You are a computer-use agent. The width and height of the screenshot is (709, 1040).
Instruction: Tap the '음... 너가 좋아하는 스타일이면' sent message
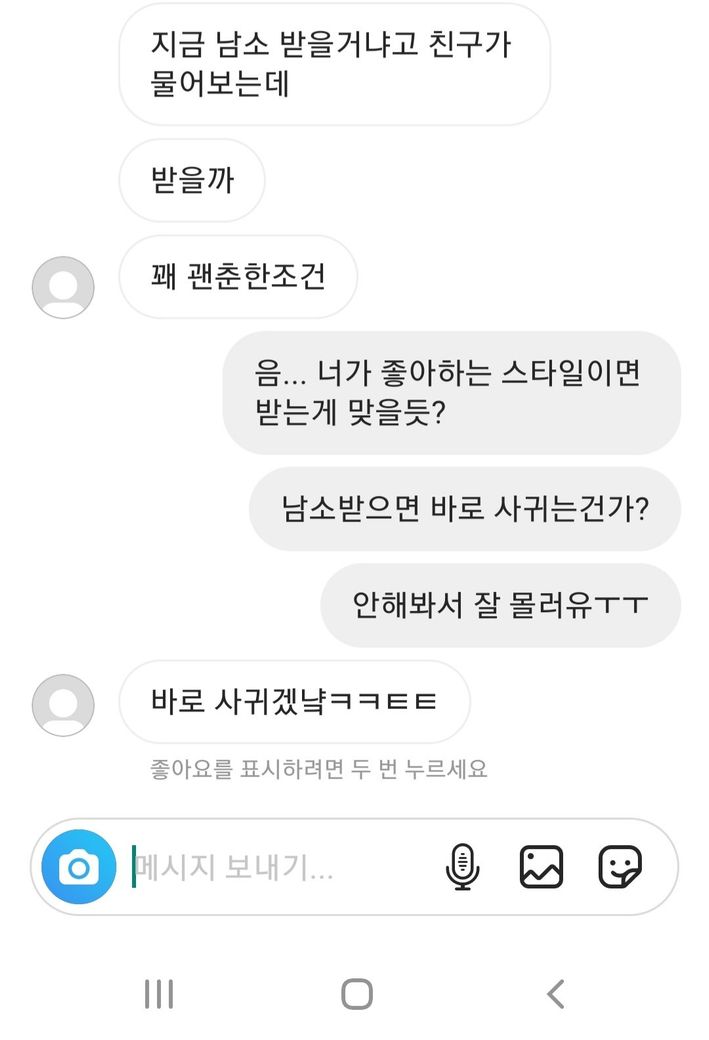451,393
